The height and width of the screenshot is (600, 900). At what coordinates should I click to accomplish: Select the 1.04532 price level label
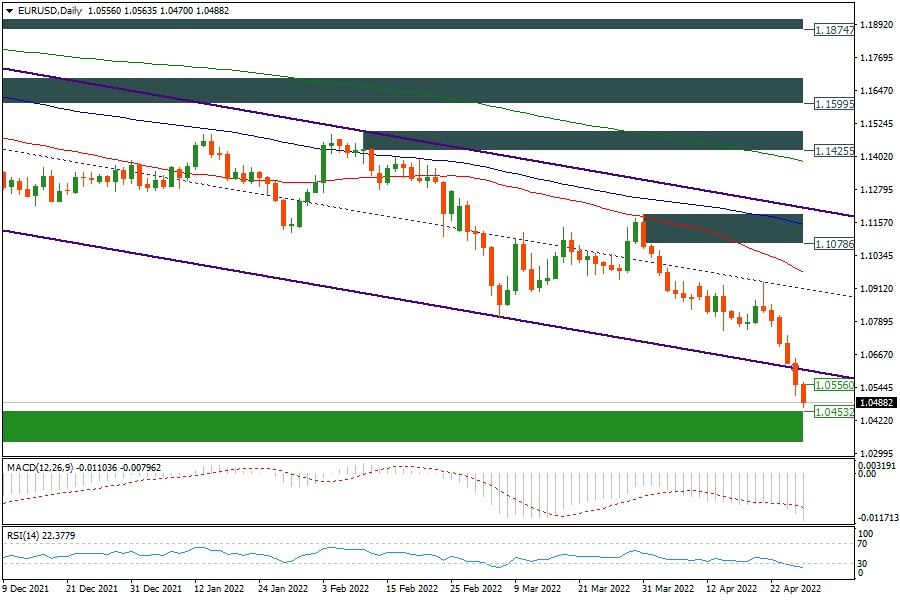(832, 411)
